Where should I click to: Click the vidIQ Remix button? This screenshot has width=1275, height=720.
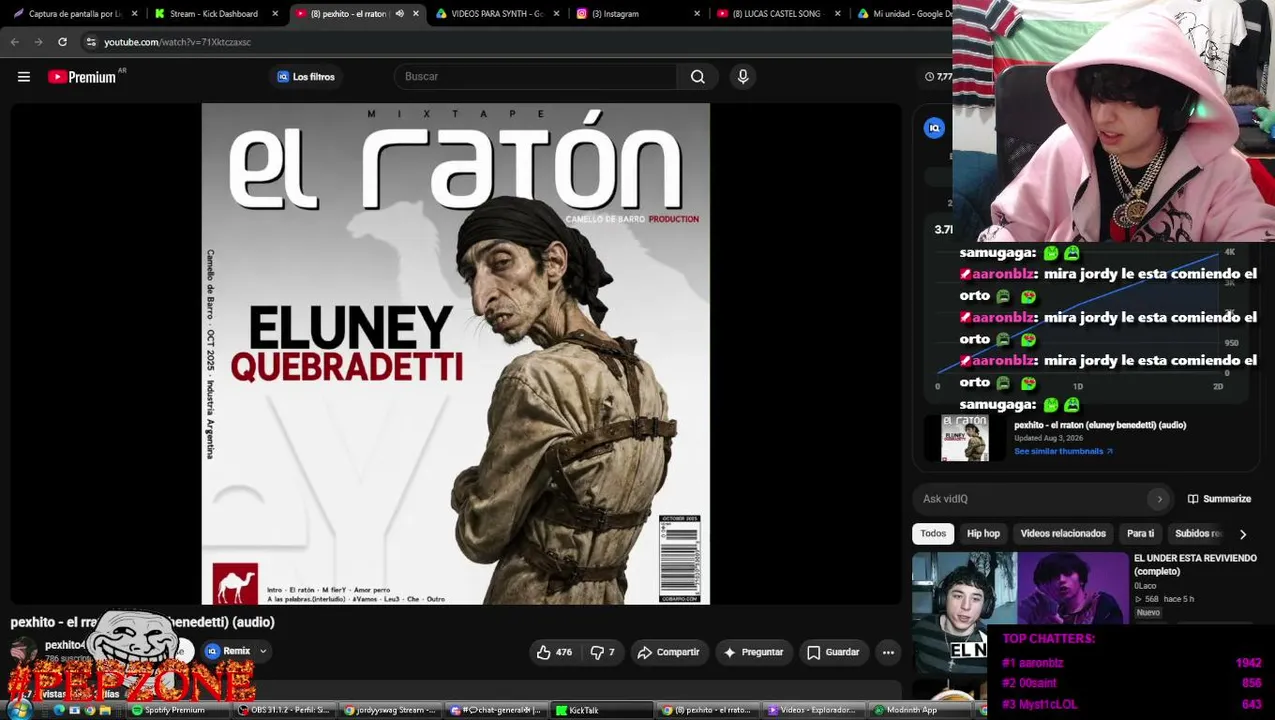click(x=228, y=651)
